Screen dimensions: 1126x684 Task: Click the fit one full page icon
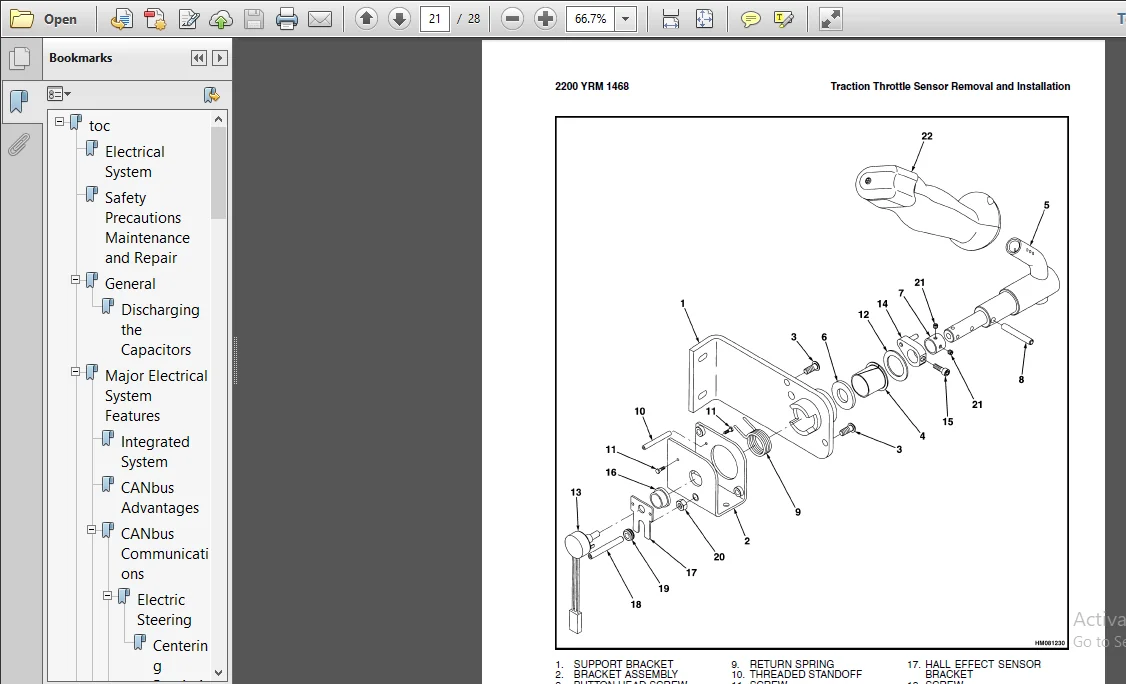pyautogui.click(x=704, y=19)
